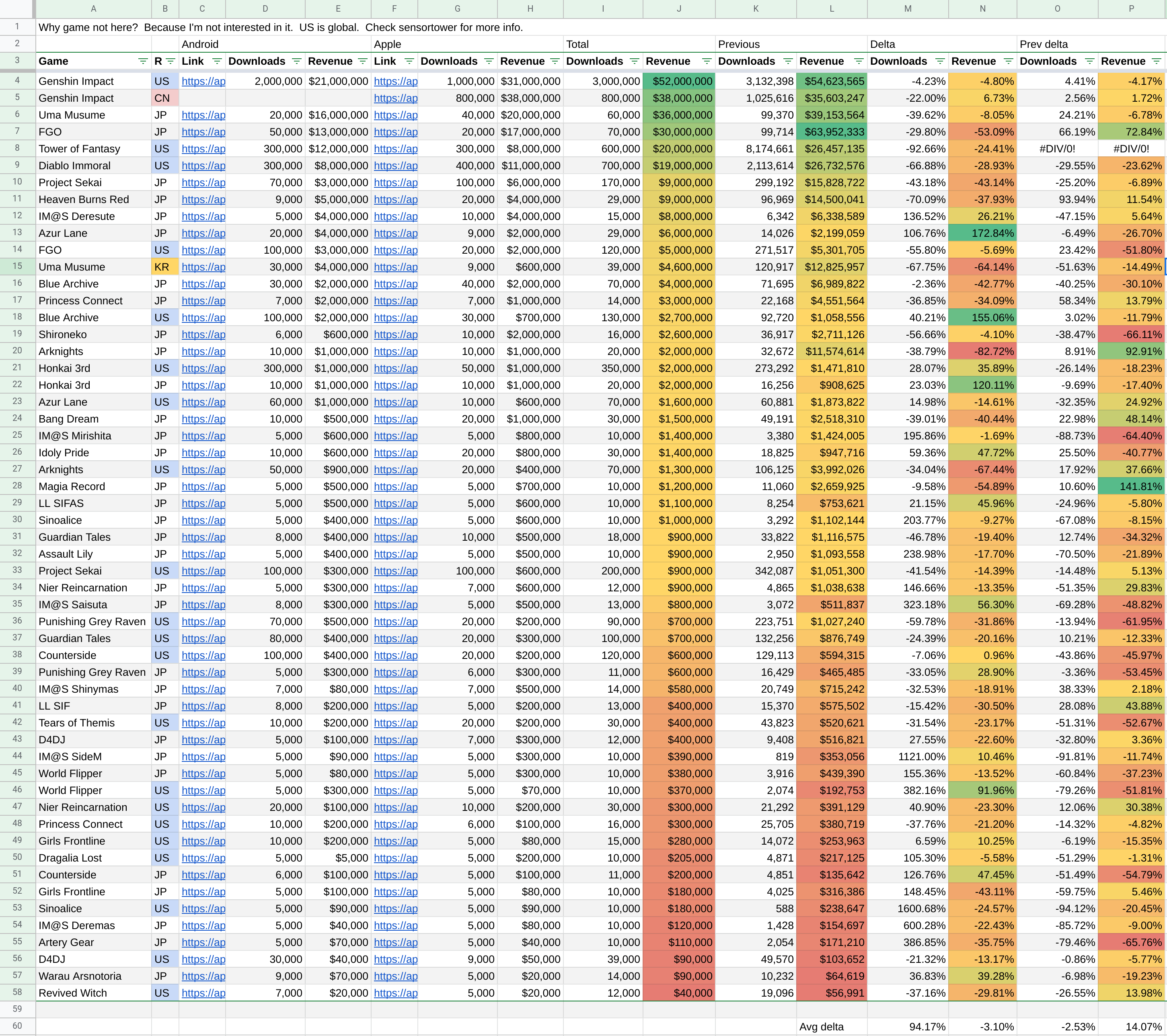The height and width of the screenshot is (1036, 1167).
Task: Open Genshin Impact US Android link
Action: [203, 81]
